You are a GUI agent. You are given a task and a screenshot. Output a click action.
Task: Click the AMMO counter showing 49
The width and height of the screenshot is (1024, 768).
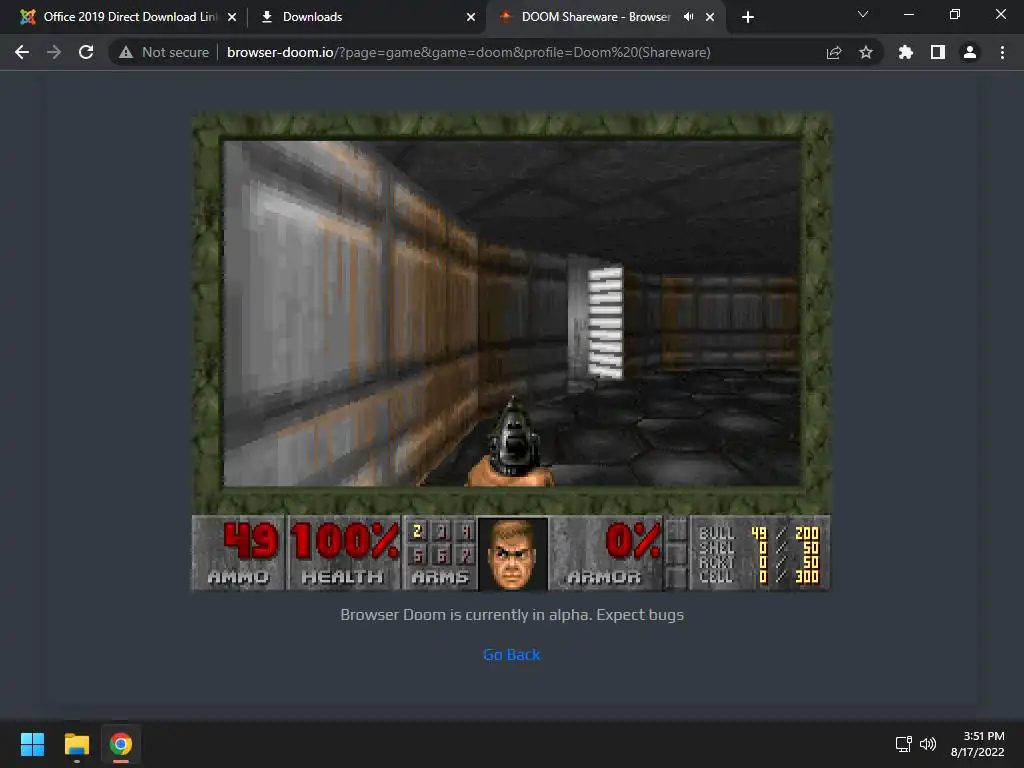pyautogui.click(x=239, y=553)
